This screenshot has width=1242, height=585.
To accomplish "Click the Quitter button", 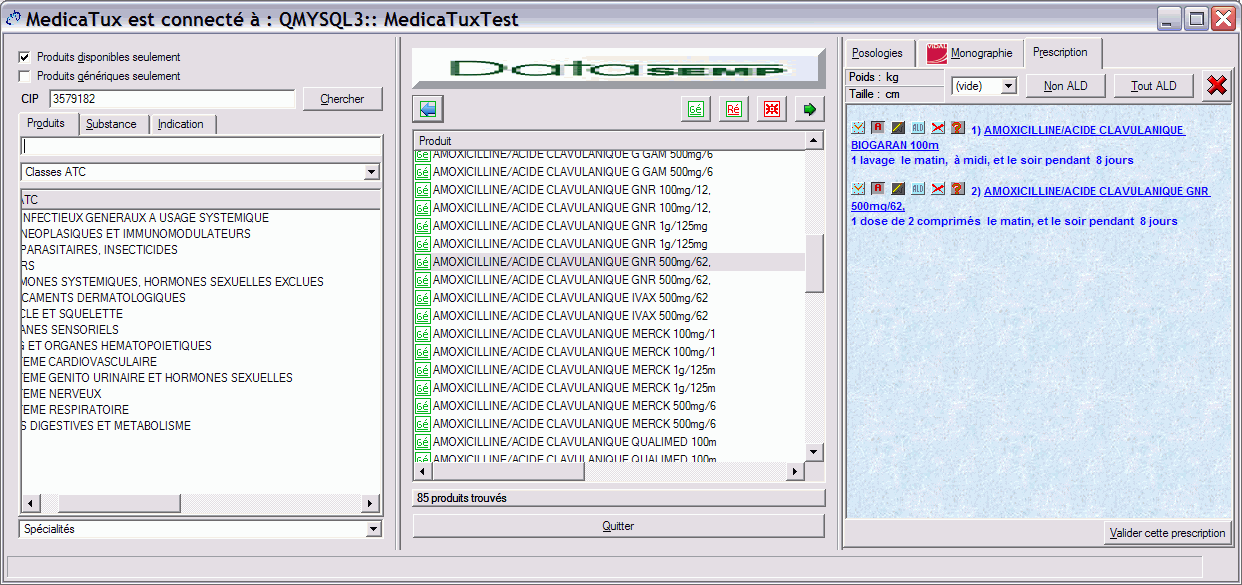I will [618, 526].
